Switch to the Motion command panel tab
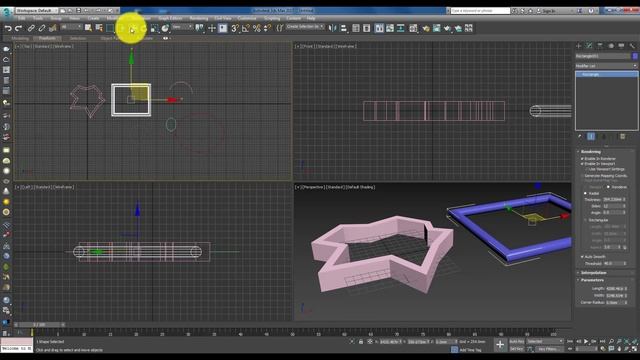The image size is (640, 360). click(x=611, y=46)
